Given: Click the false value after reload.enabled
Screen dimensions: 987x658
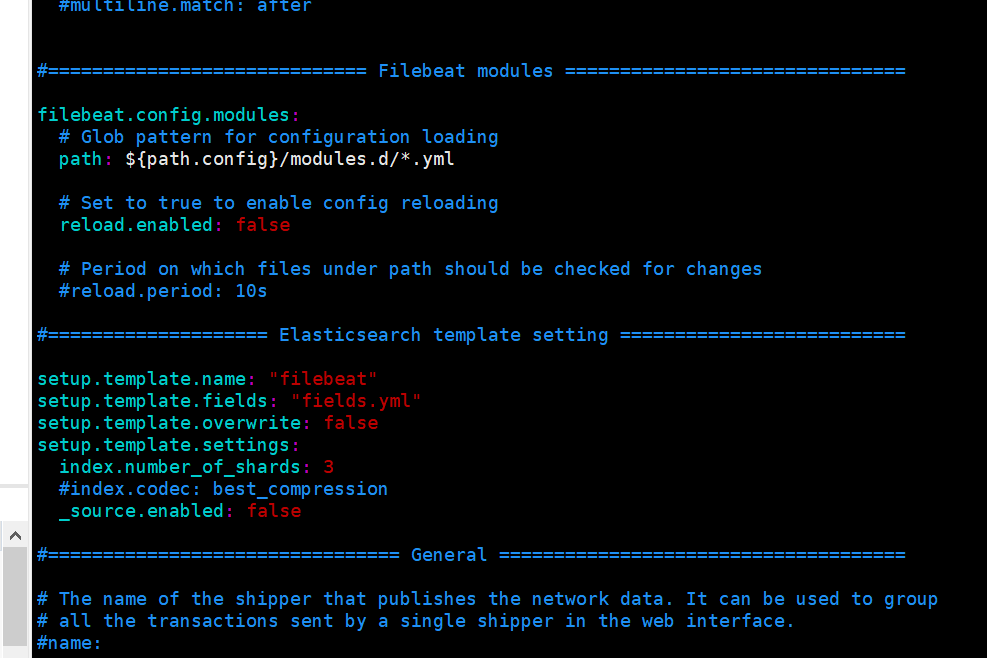Looking at the screenshot, I should pos(263,225).
